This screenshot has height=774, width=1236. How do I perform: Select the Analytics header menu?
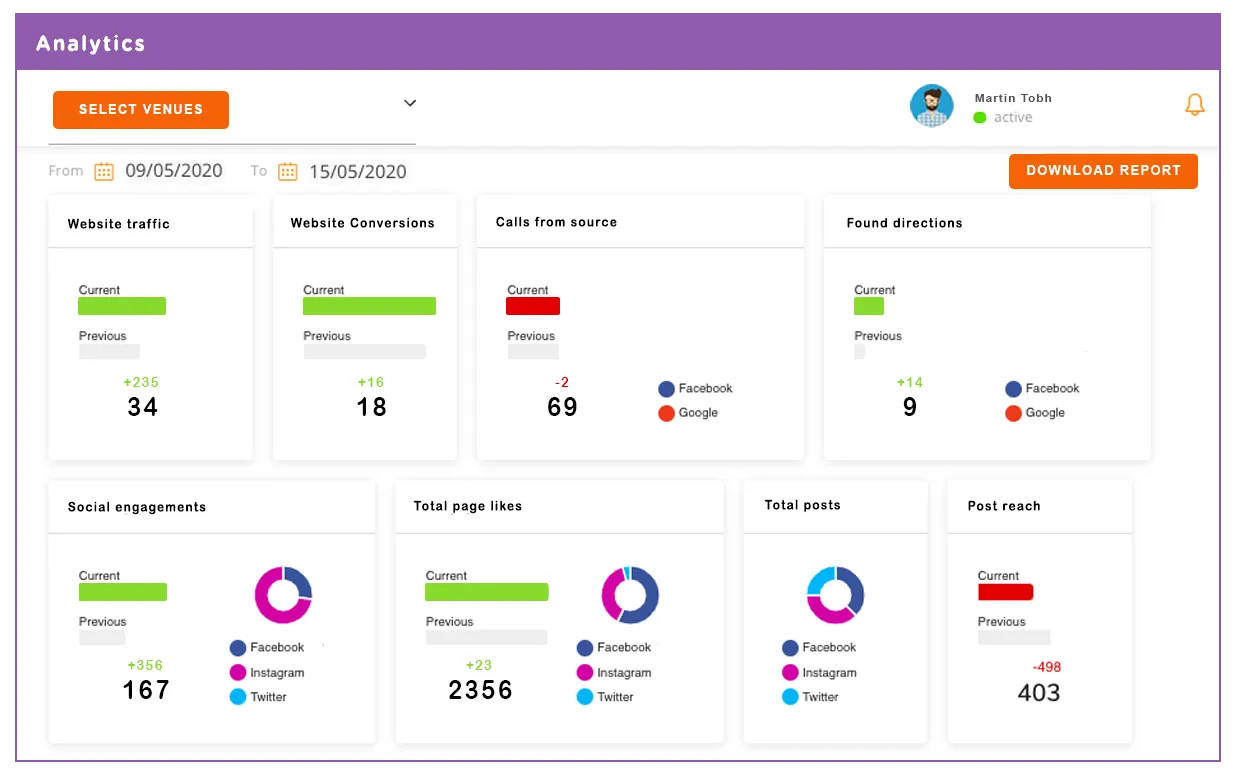click(x=90, y=43)
